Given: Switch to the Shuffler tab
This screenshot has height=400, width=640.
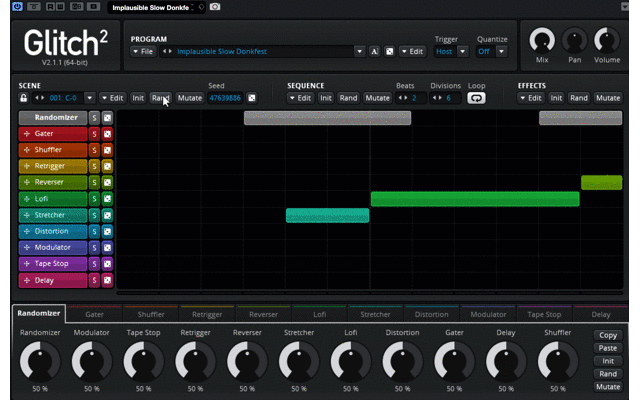Looking at the screenshot, I should click(151, 314).
